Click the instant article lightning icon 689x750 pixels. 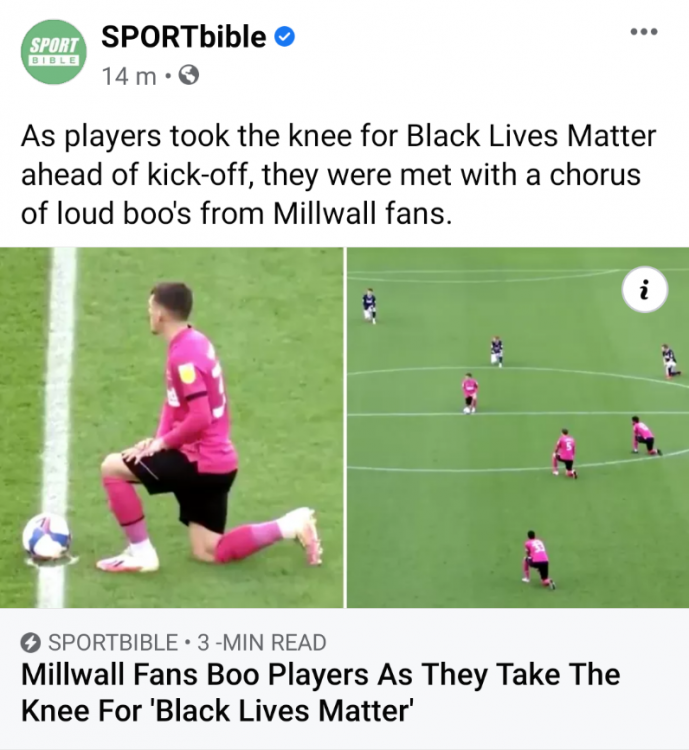(x=30, y=642)
